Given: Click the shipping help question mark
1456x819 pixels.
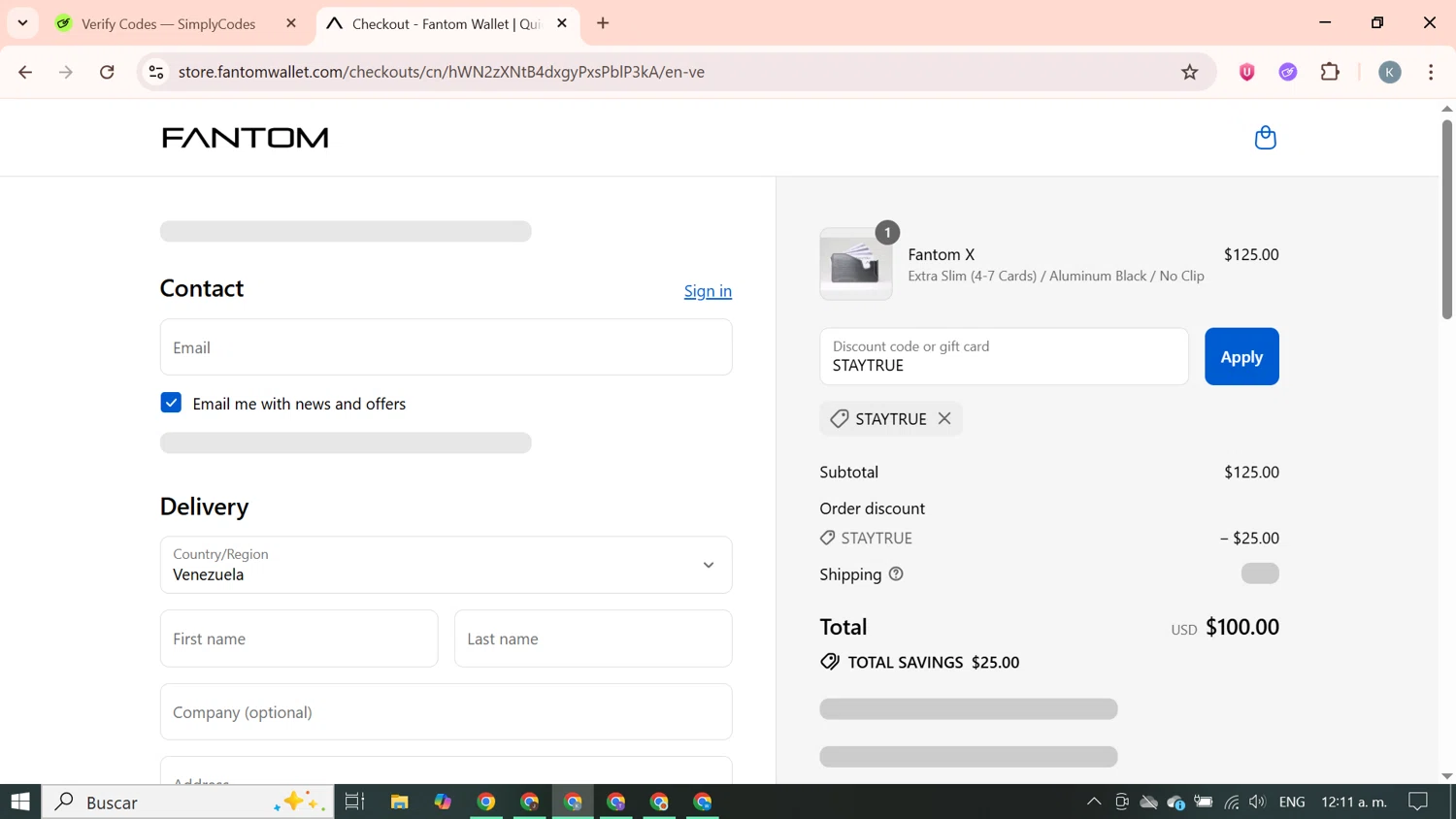Looking at the screenshot, I should point(896,573).
